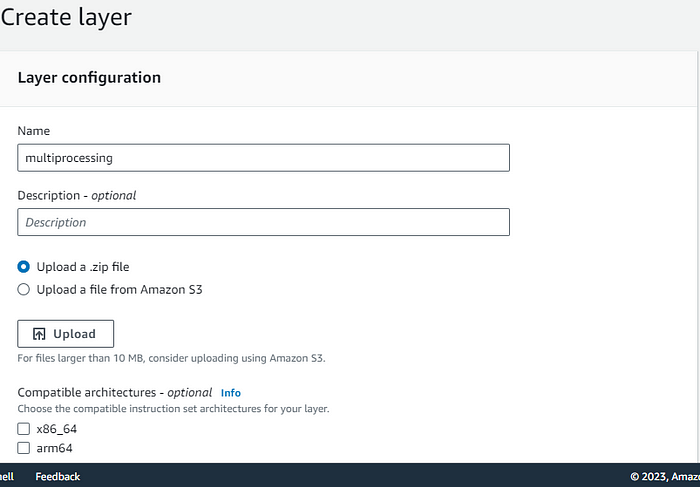Viewport: 700px width, 487px height.
Task: Open CloudShell from the bottom-left footer
Action: [x=6, y=477]
